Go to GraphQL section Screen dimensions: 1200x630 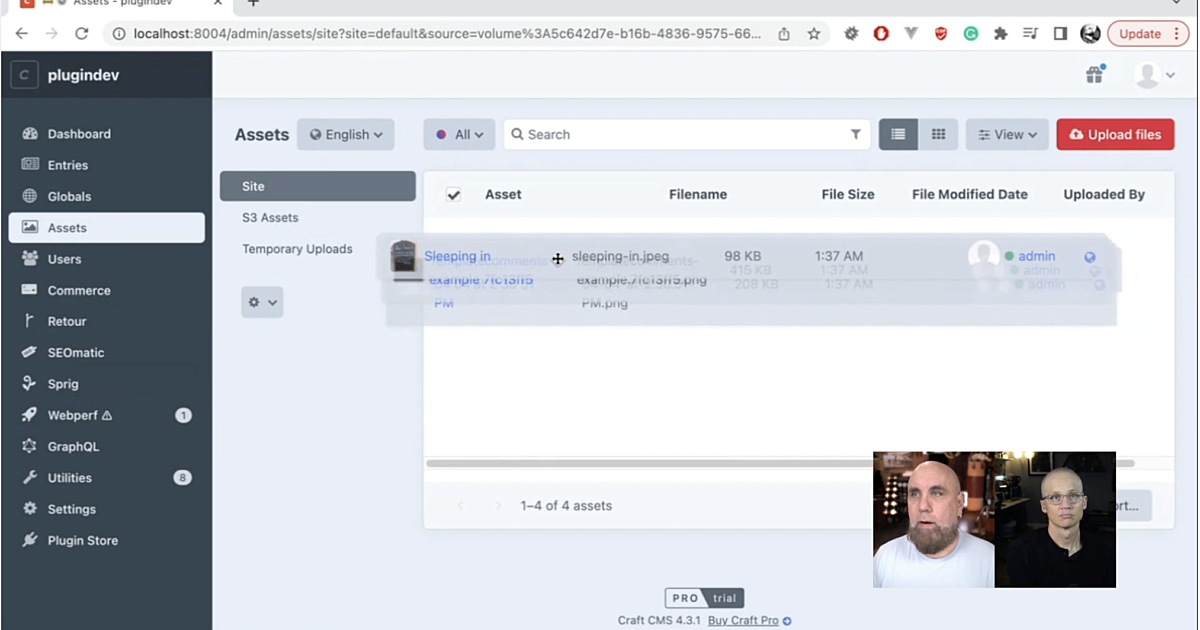point(73,446)
